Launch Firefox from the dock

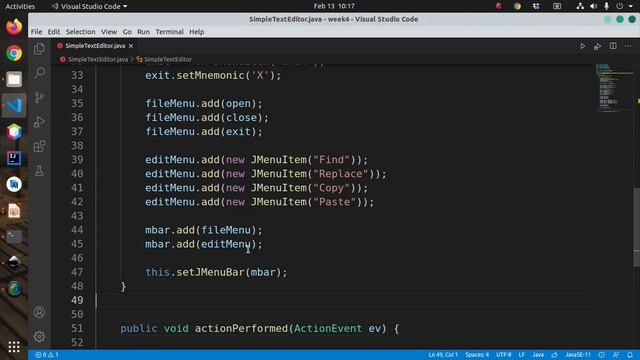point(14,27)
